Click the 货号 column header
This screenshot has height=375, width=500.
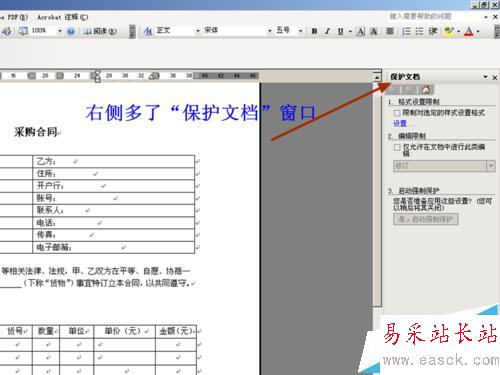(16, 331)
